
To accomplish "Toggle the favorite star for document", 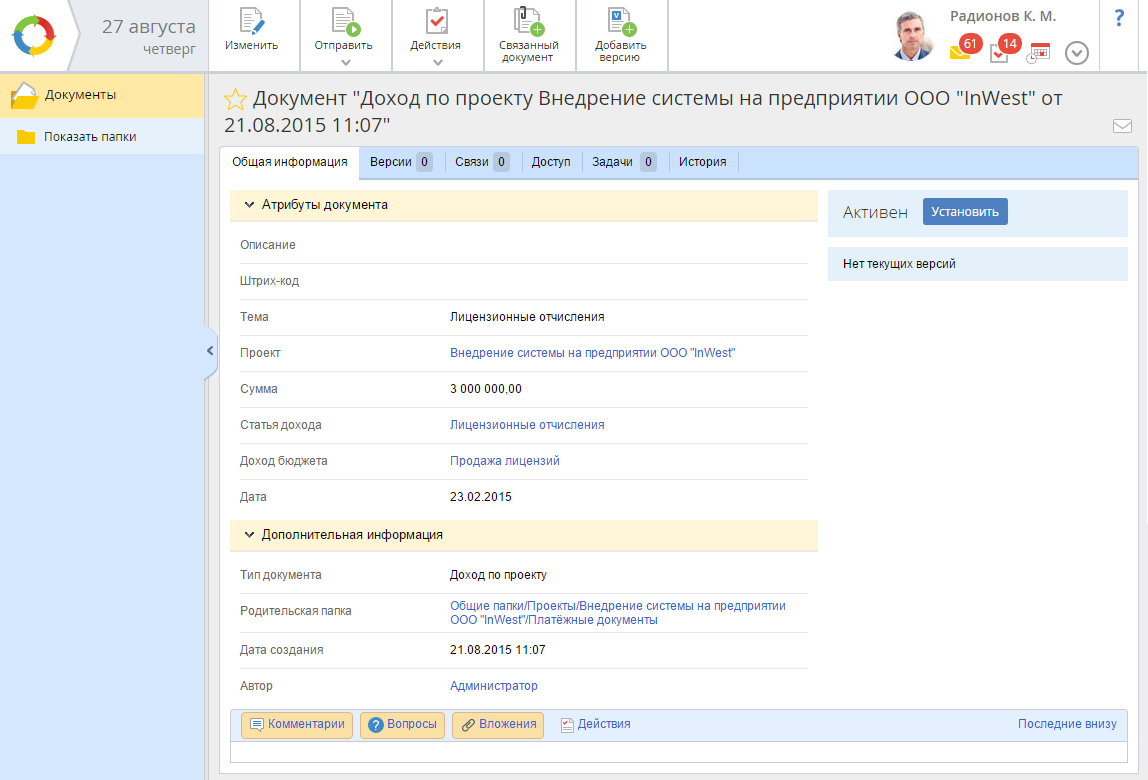I will pos(235,99).
